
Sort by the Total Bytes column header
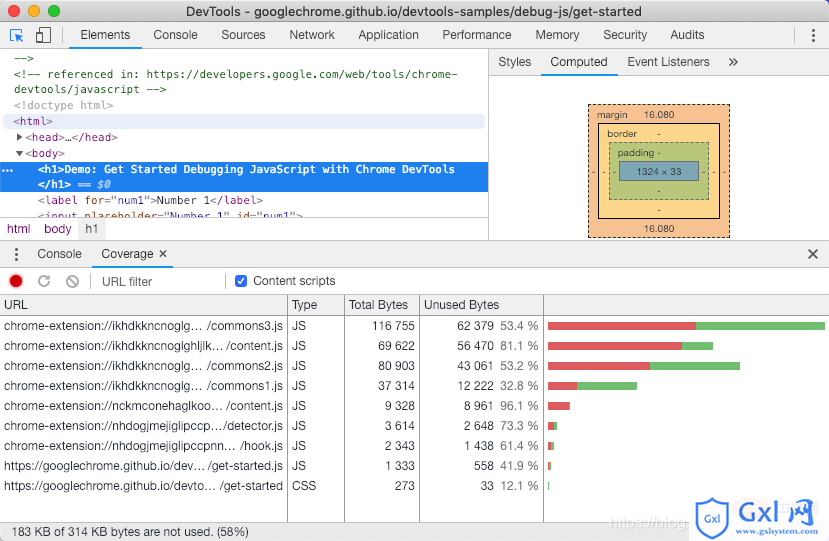click(x=382, y=305)
